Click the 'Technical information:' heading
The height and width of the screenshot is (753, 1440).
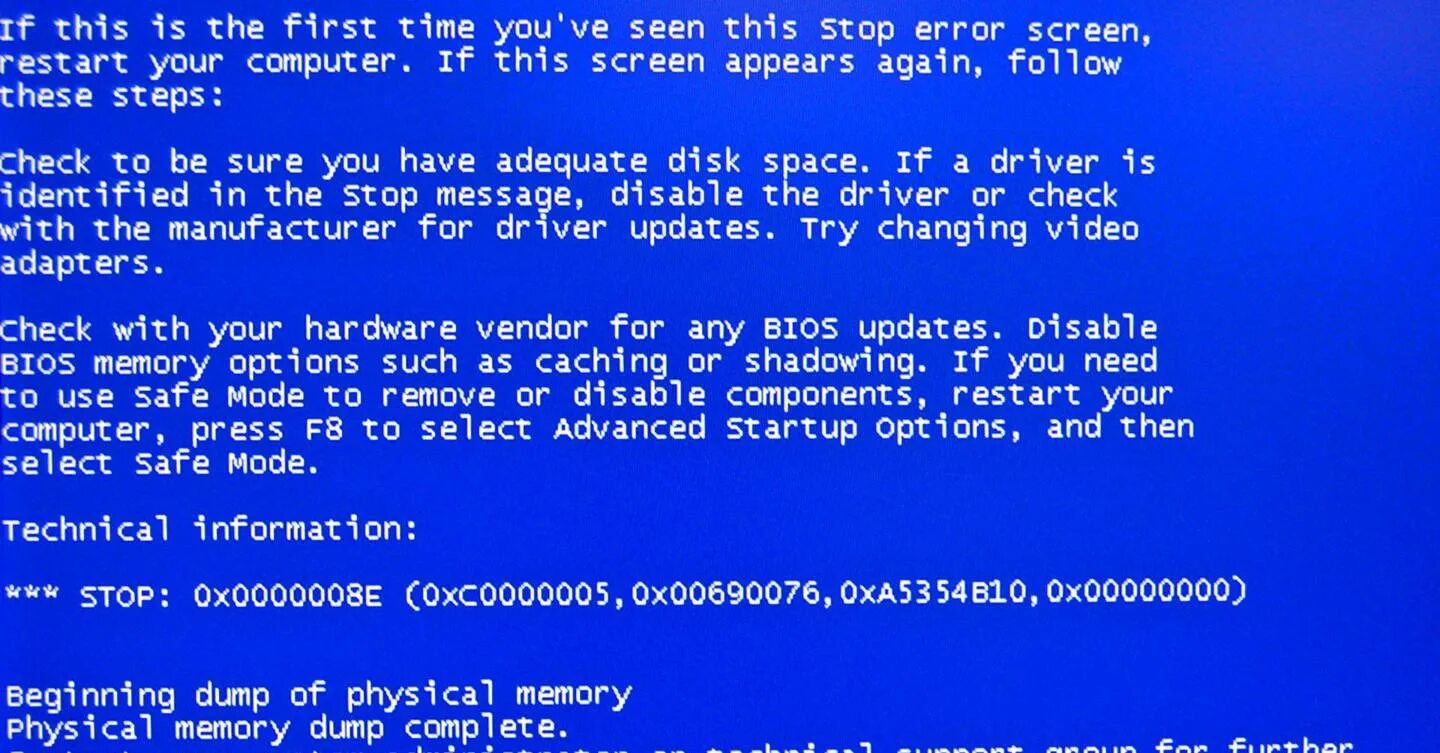(x=209, y=529)
